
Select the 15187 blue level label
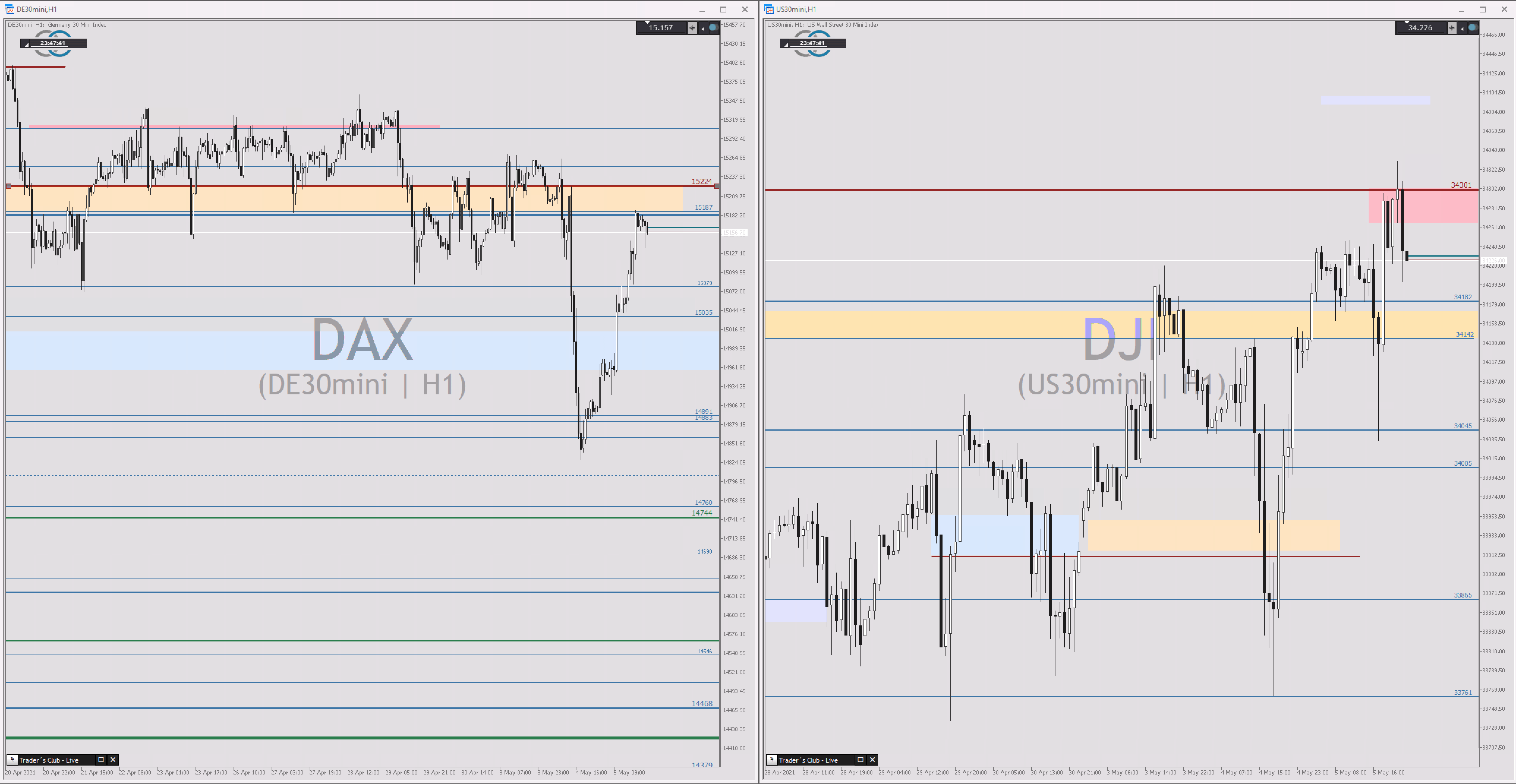click(703, 207)
